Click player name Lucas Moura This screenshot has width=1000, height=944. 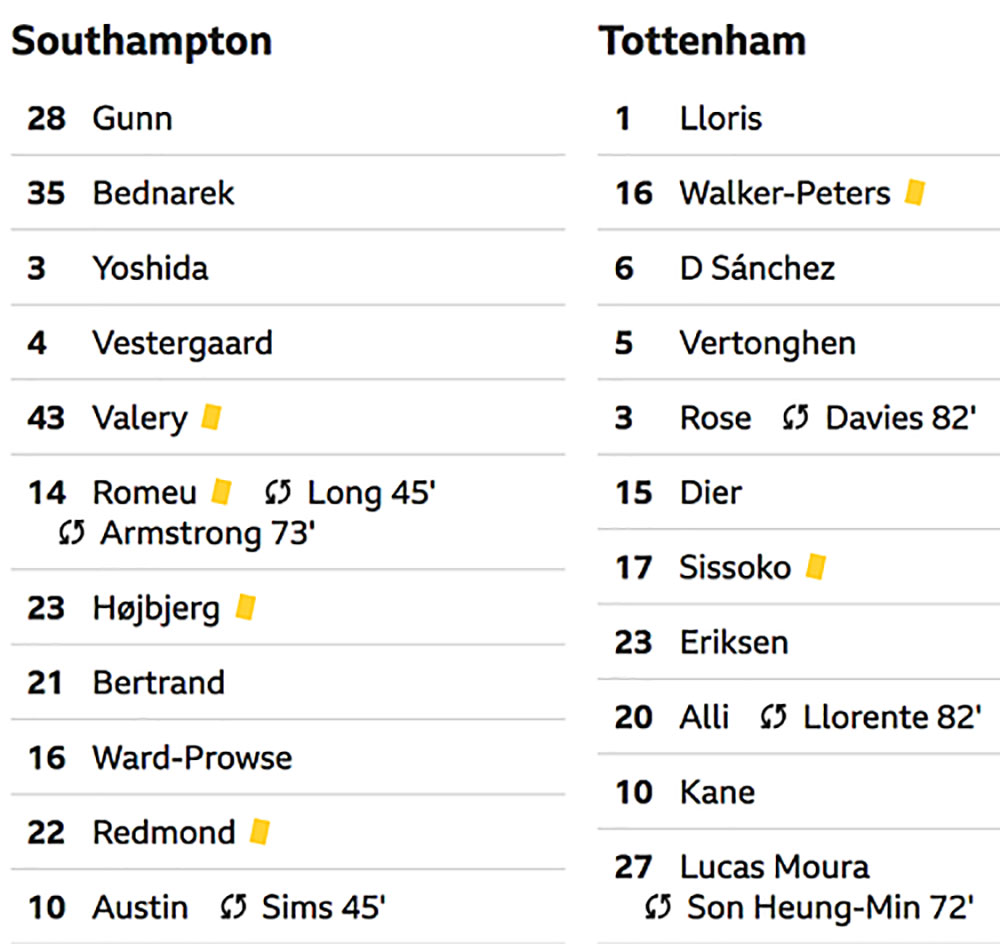774,866
